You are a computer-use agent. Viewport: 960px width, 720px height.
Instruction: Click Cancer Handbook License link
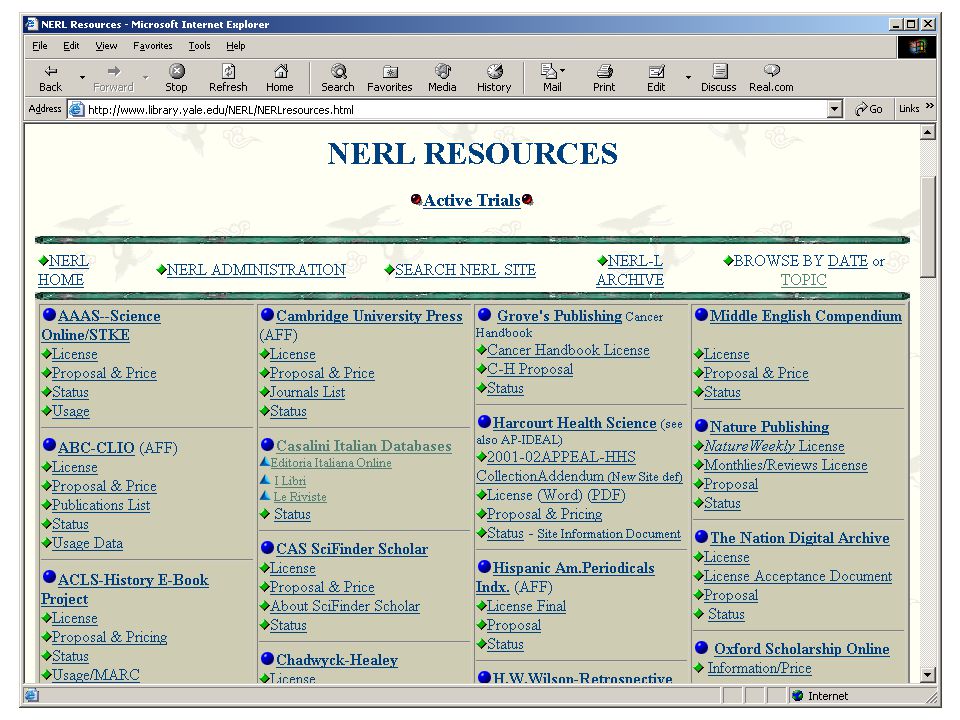click(x=568, y=350)
